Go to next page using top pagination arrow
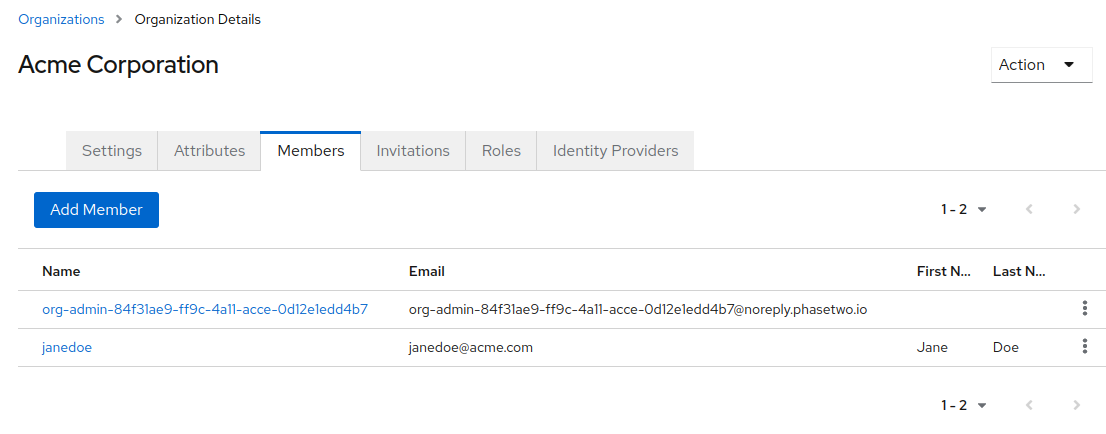The height and width of the screenshot is (434, 1106). [x=1076, y=209]
